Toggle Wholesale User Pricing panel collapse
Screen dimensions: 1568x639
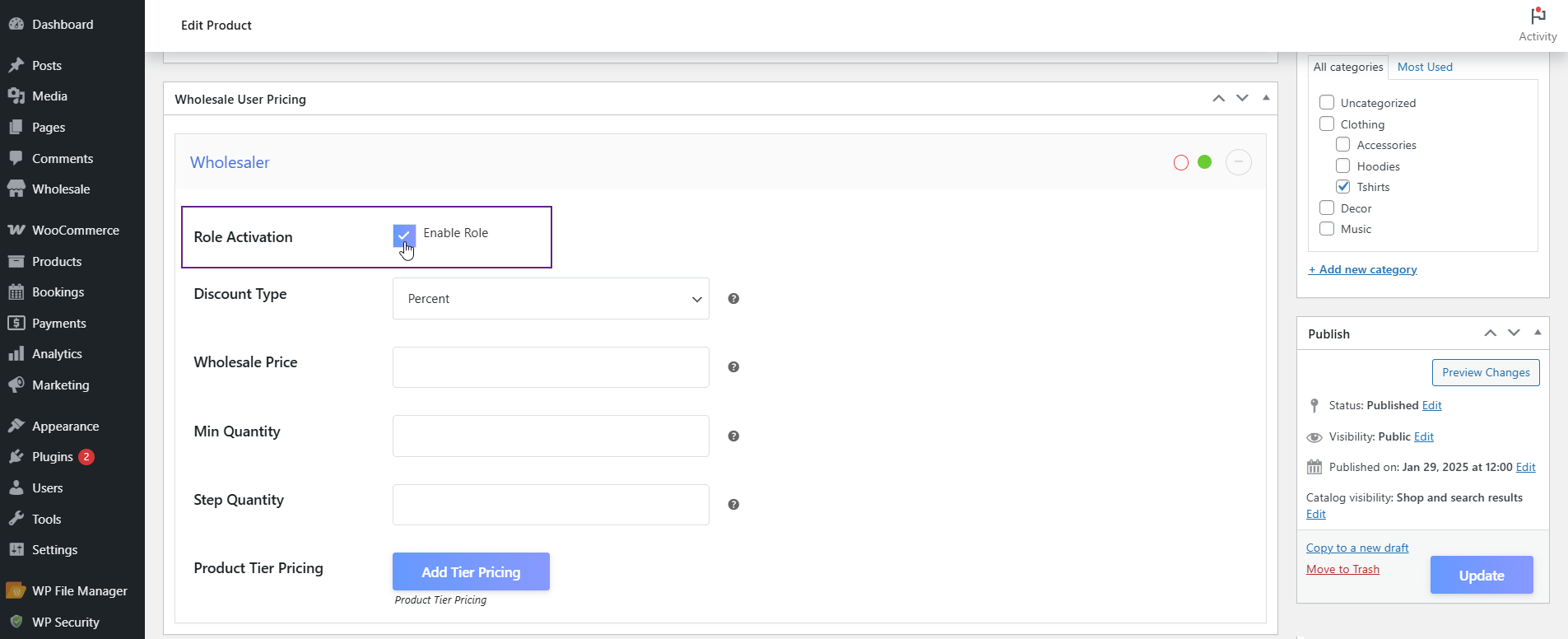coord(1266,98)
